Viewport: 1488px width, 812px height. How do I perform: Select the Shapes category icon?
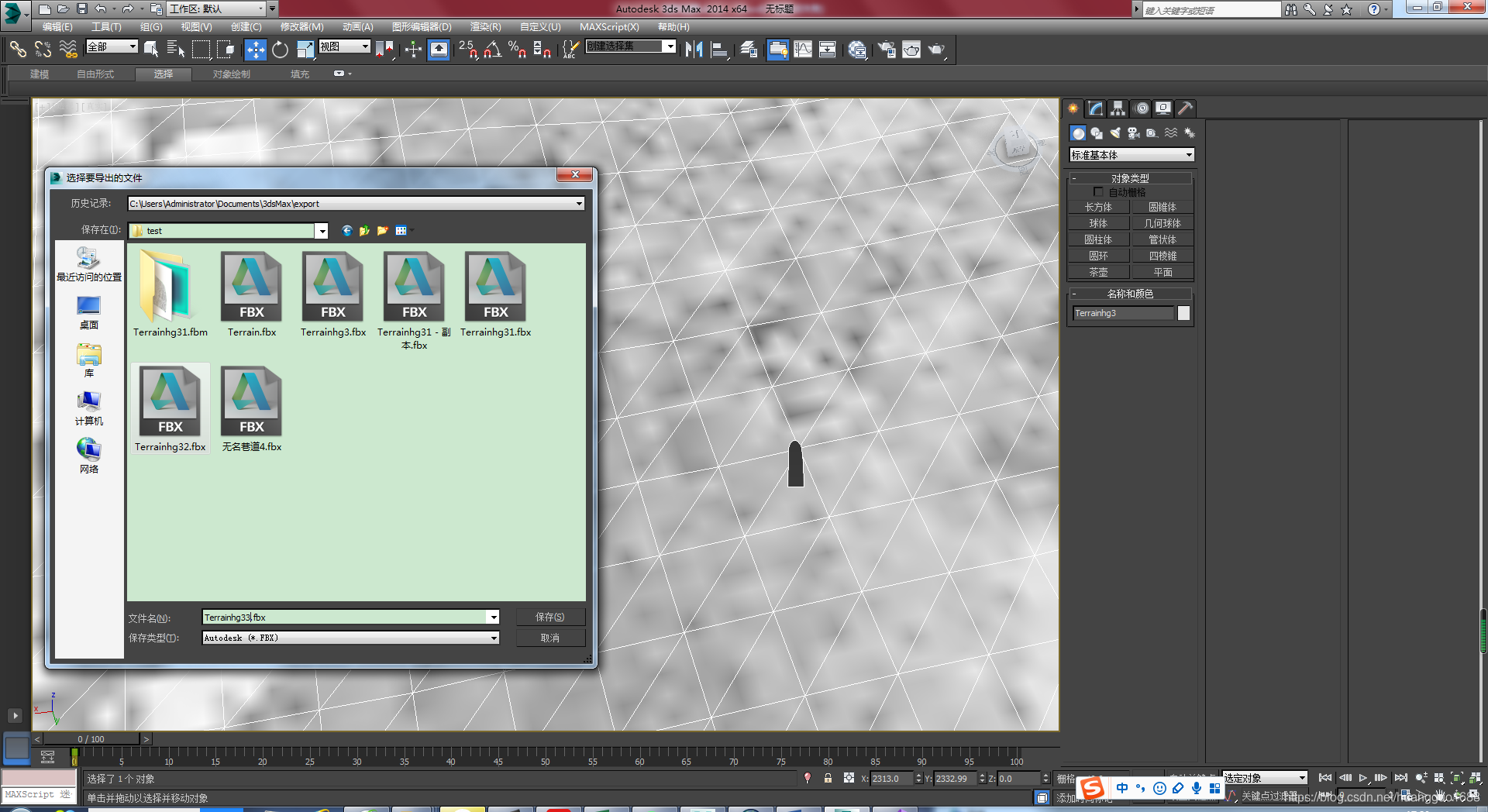pyautogui.click(x=1097, y=133)
